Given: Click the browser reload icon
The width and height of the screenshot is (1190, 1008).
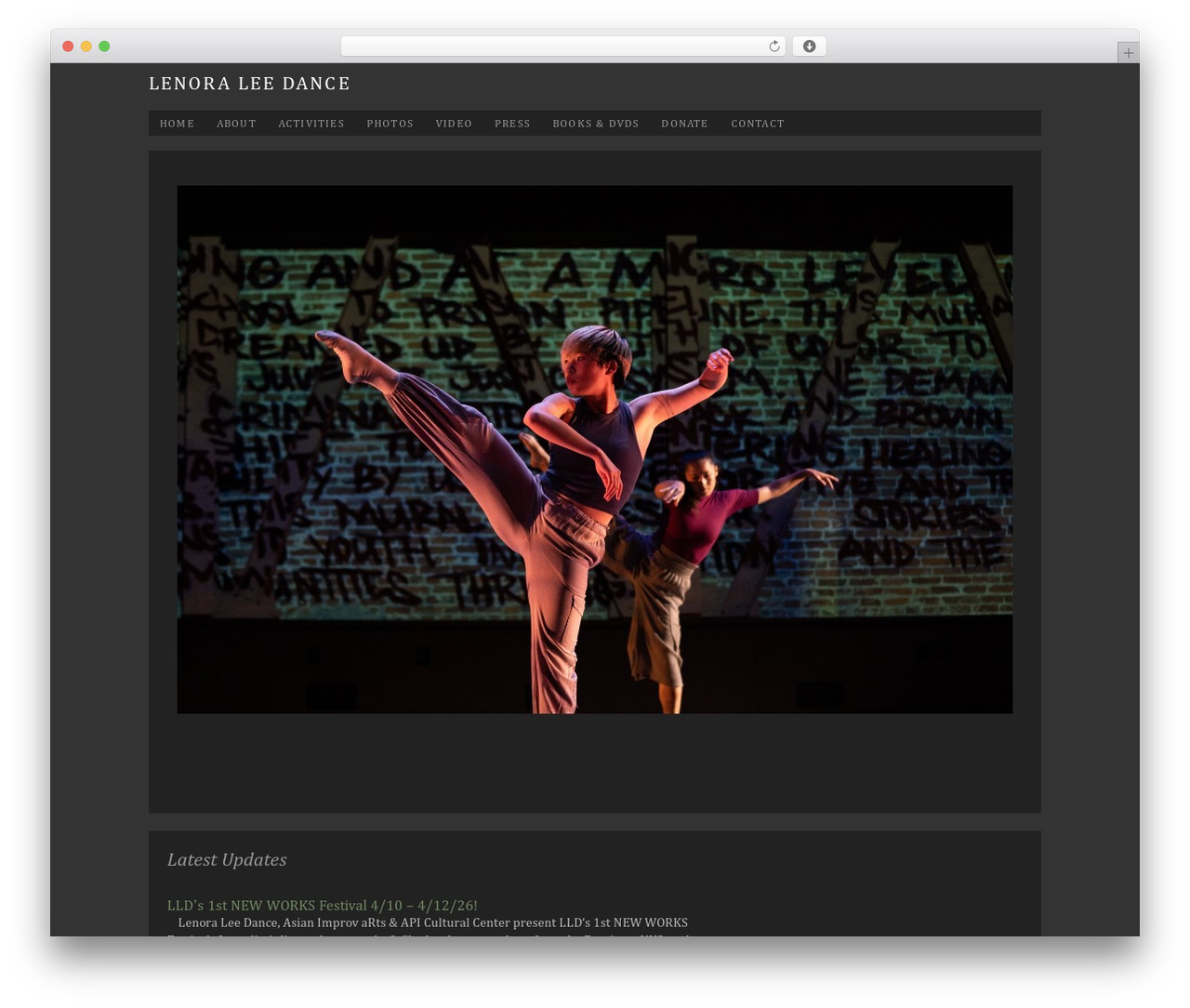Looking at the screenshot, I should pos(773,46).
